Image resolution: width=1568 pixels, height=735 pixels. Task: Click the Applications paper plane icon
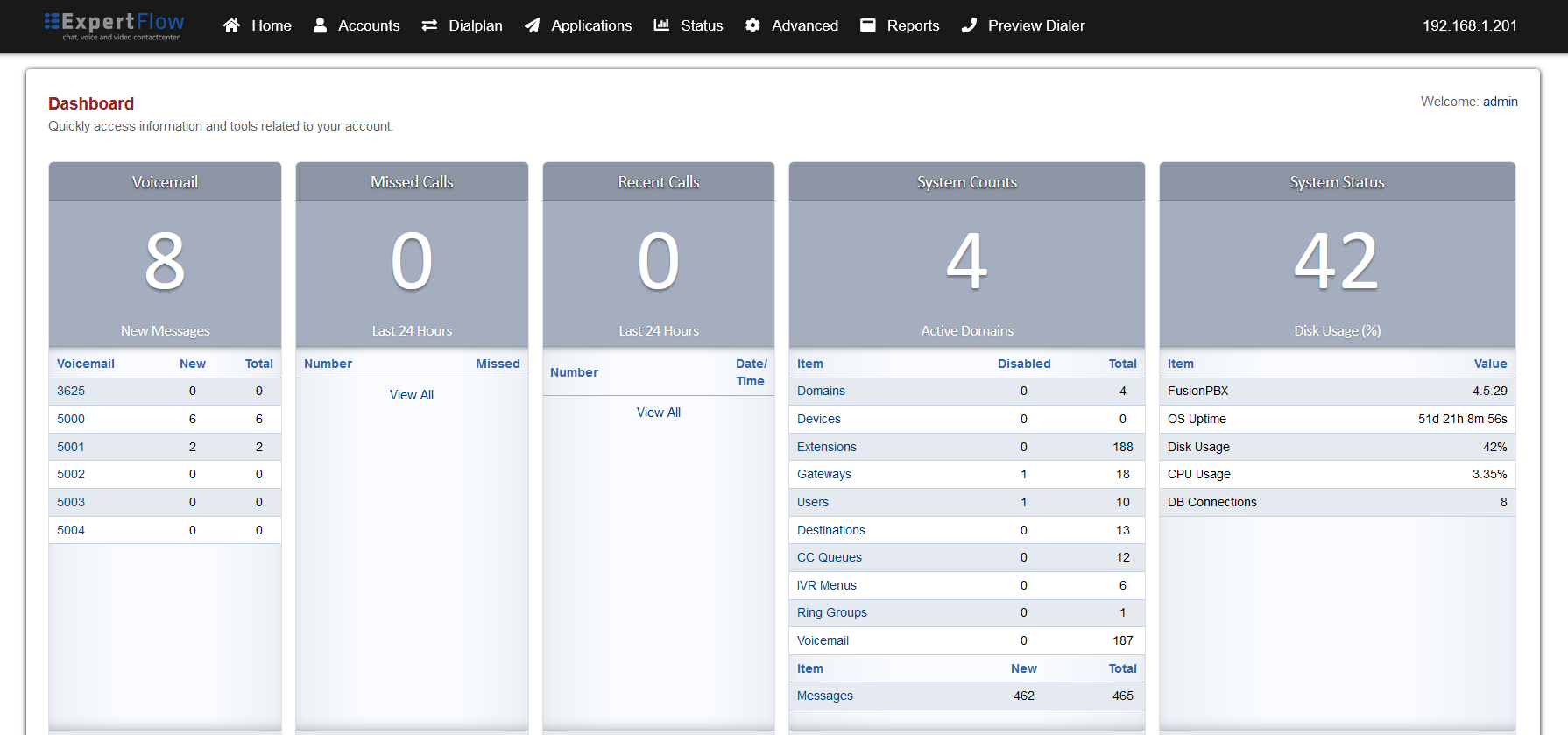(x=532, y=25)
